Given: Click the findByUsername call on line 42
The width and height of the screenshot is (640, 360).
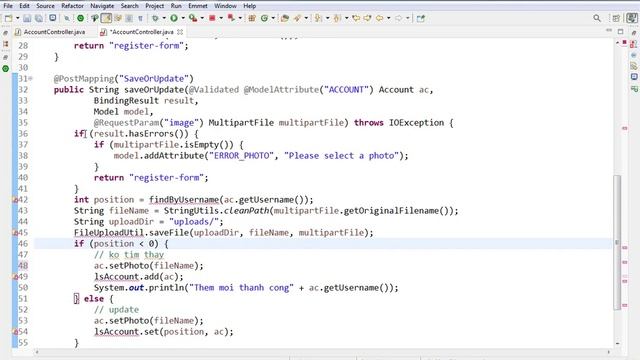Looking at the screenshot, I should (184, 200).
